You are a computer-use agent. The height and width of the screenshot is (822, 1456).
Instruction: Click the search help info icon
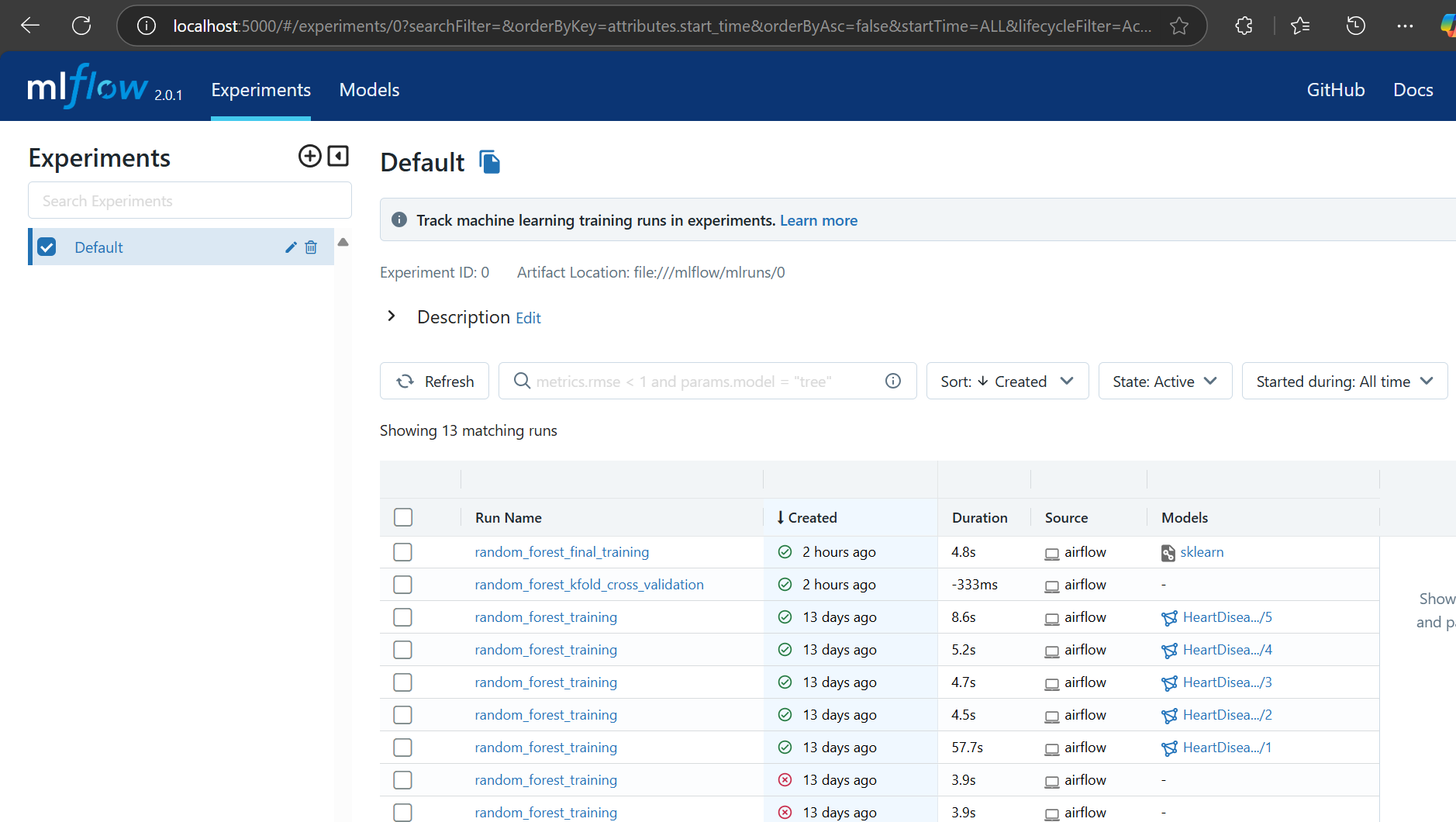pyautogui.click(x=893, y=381)
